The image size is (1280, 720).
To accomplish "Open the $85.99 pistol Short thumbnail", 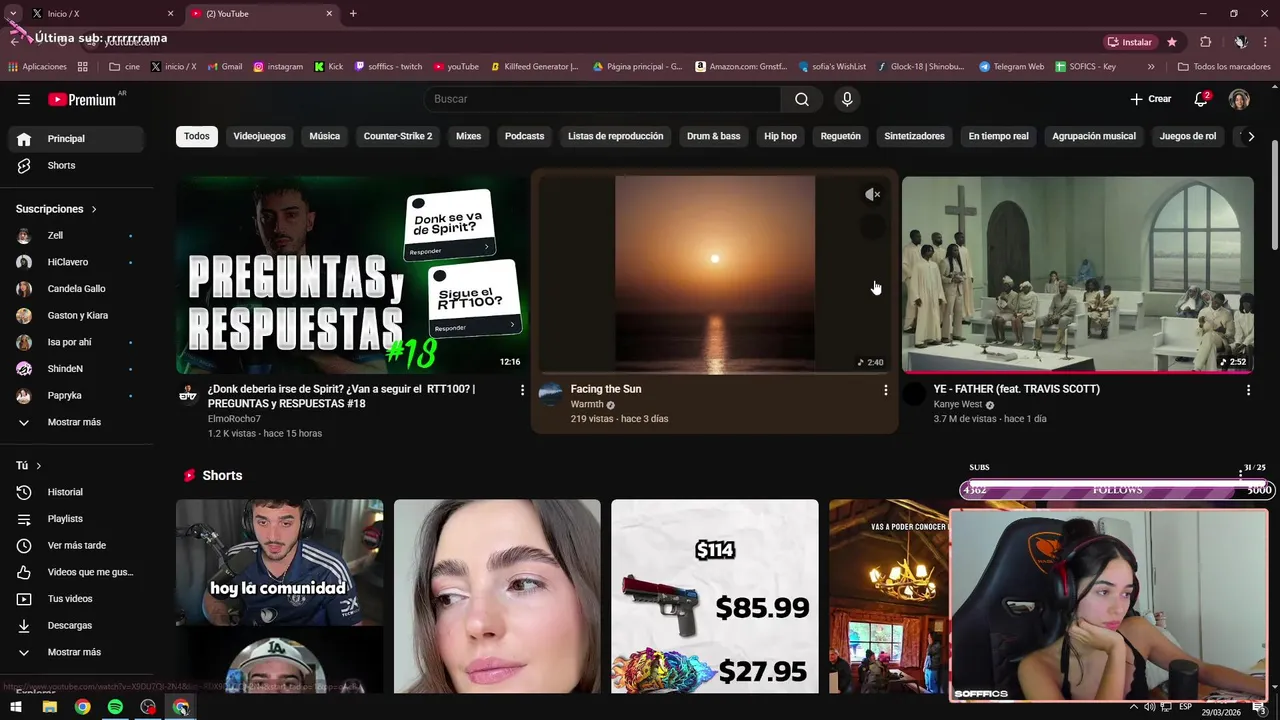I will pos(715,596).
